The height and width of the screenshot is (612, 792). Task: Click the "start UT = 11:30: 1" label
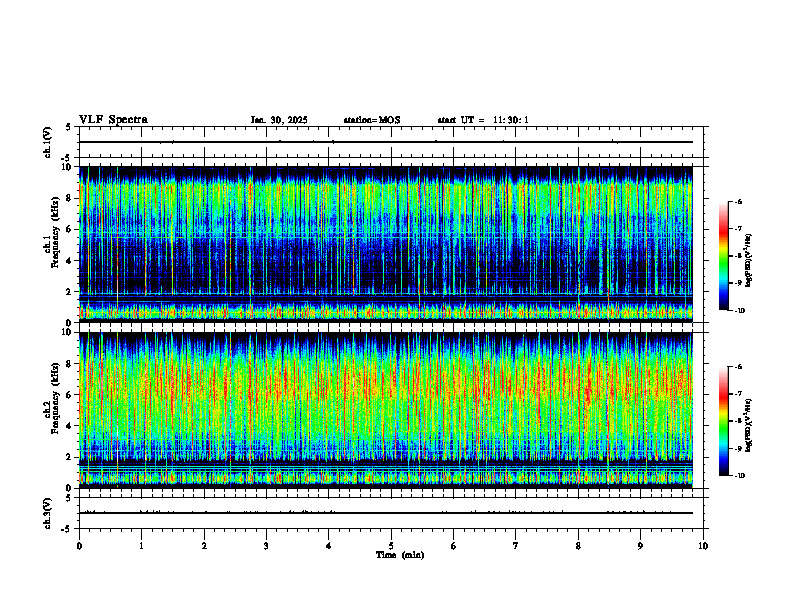[483, 120]
